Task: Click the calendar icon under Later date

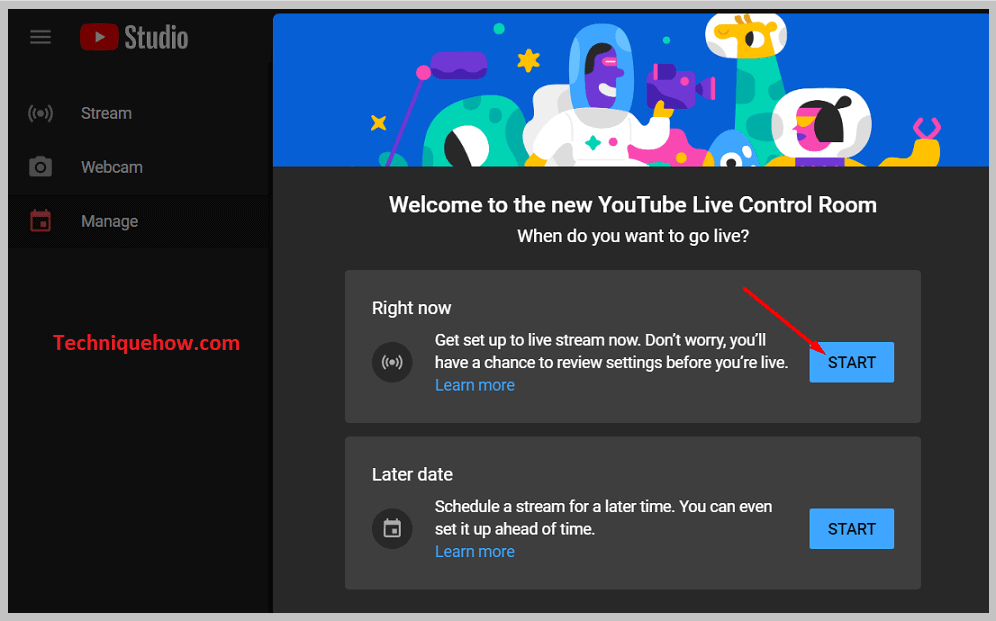Action: click(392, 528)
